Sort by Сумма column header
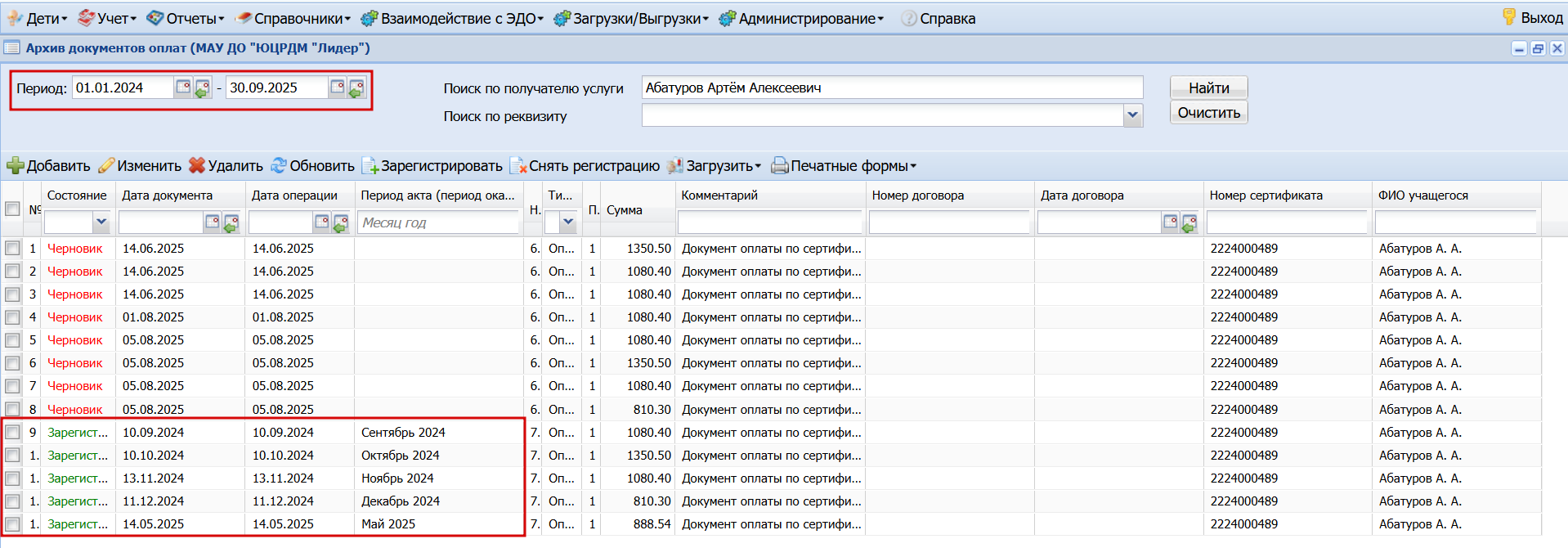The width and height of the screenshot is (1568, 548). click(x=625, y=209)
